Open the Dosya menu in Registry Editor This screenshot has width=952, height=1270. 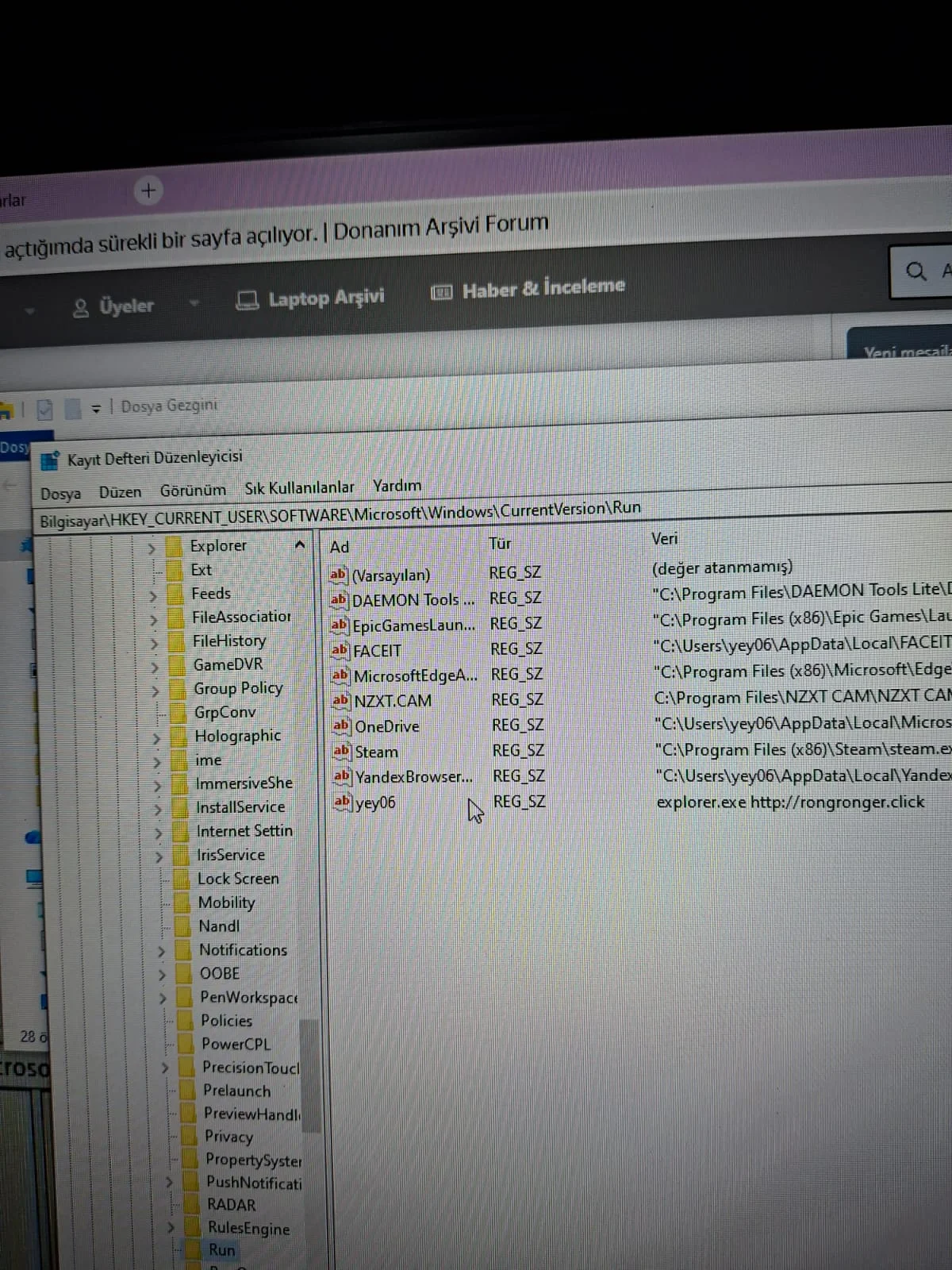60,493
